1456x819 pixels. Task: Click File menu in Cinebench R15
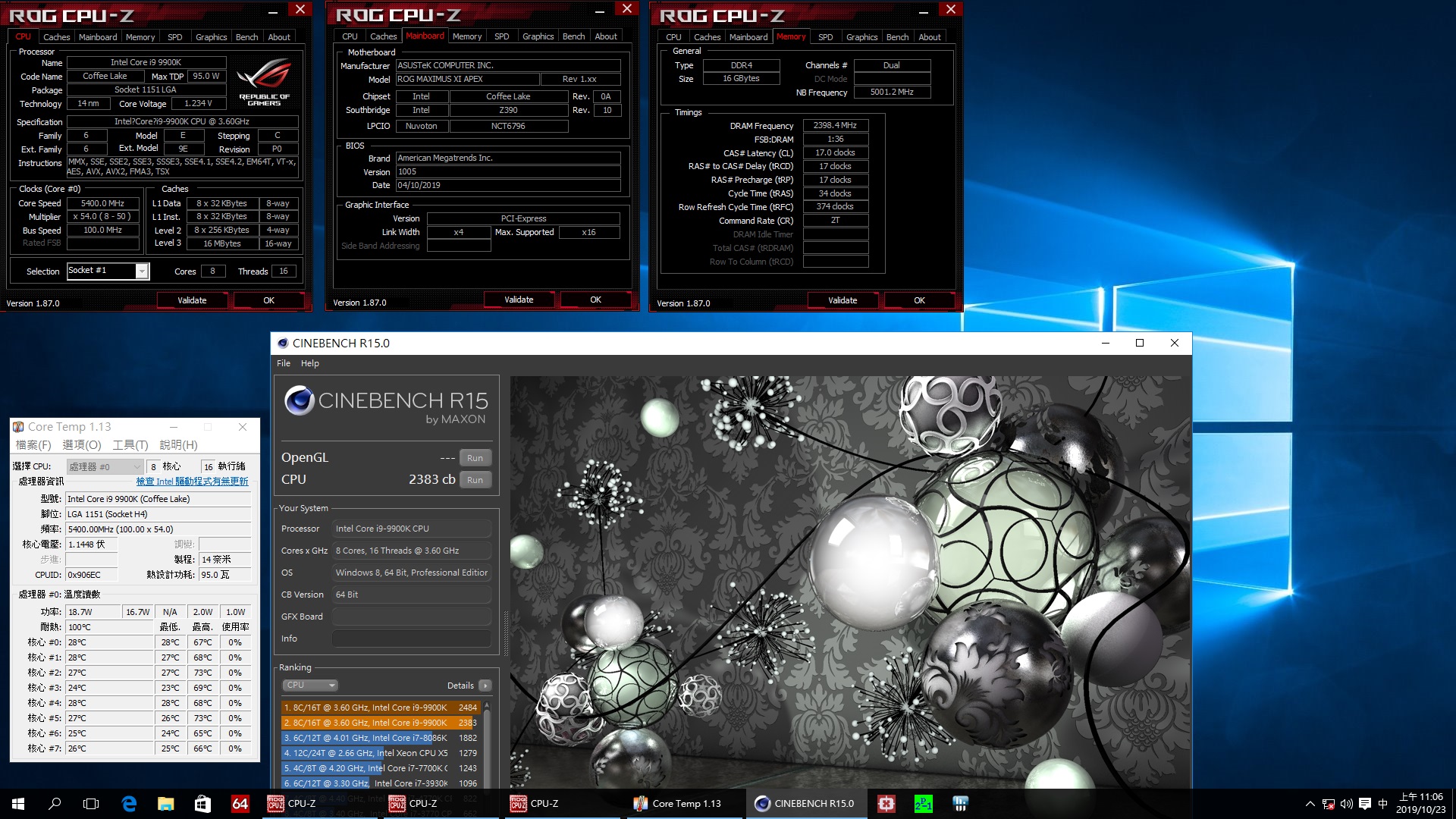[x=283, y=363]
